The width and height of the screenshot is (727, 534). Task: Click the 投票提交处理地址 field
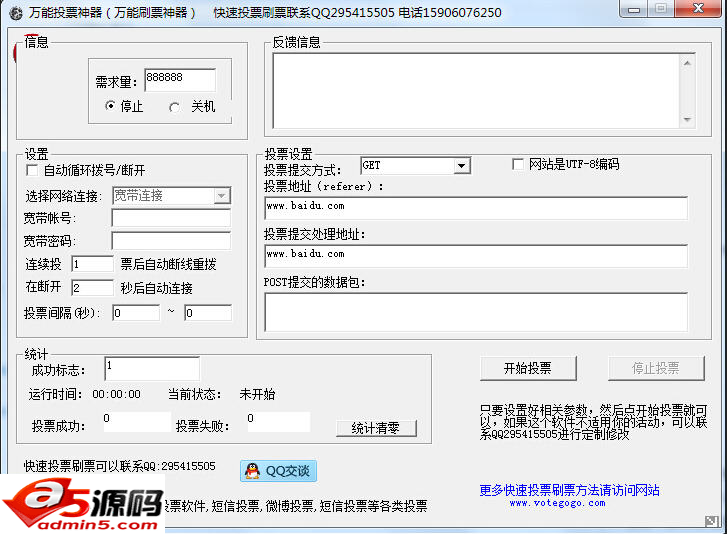click(476, 256)
